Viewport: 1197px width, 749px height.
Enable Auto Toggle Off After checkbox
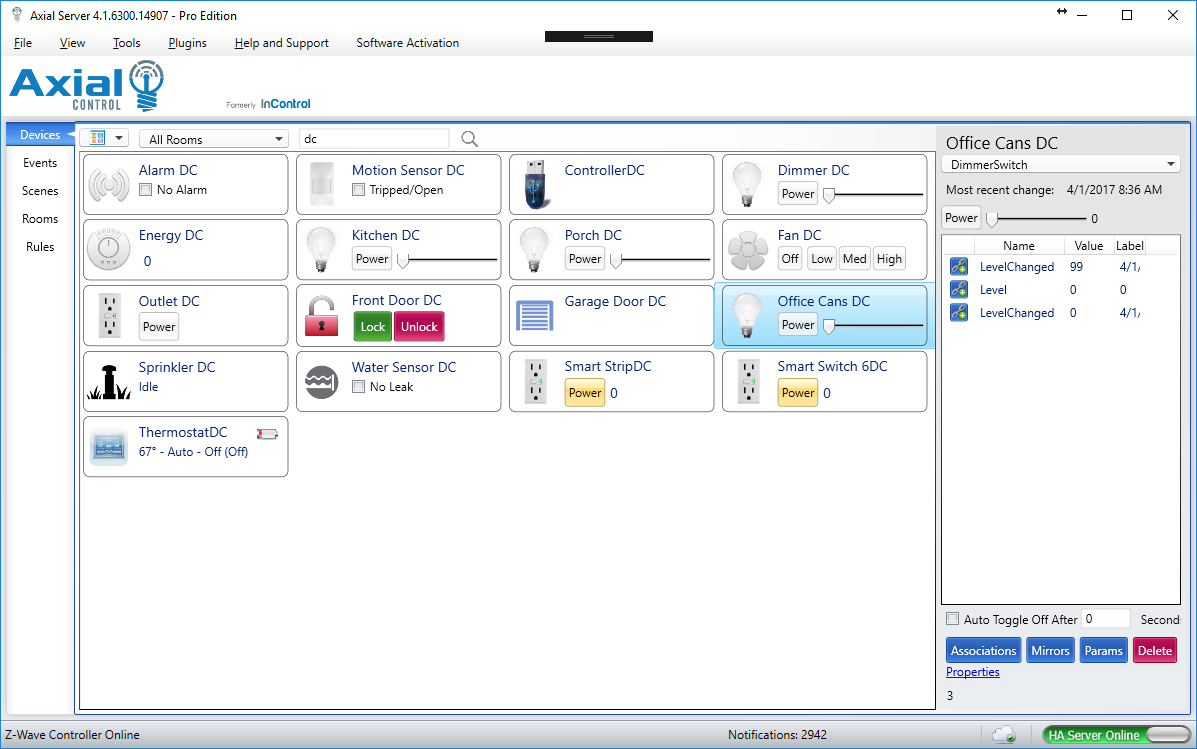pos(953,619)
